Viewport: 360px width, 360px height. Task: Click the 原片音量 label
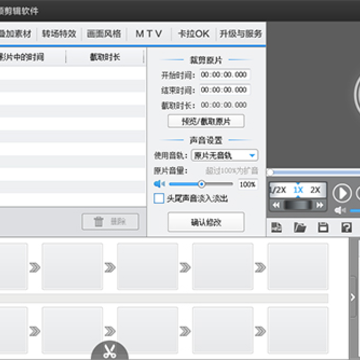click(171, 171)
